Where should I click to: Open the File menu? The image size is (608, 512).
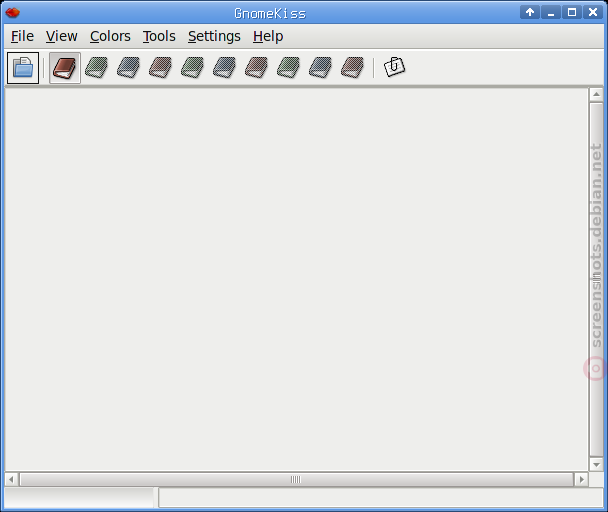point(22,36)
